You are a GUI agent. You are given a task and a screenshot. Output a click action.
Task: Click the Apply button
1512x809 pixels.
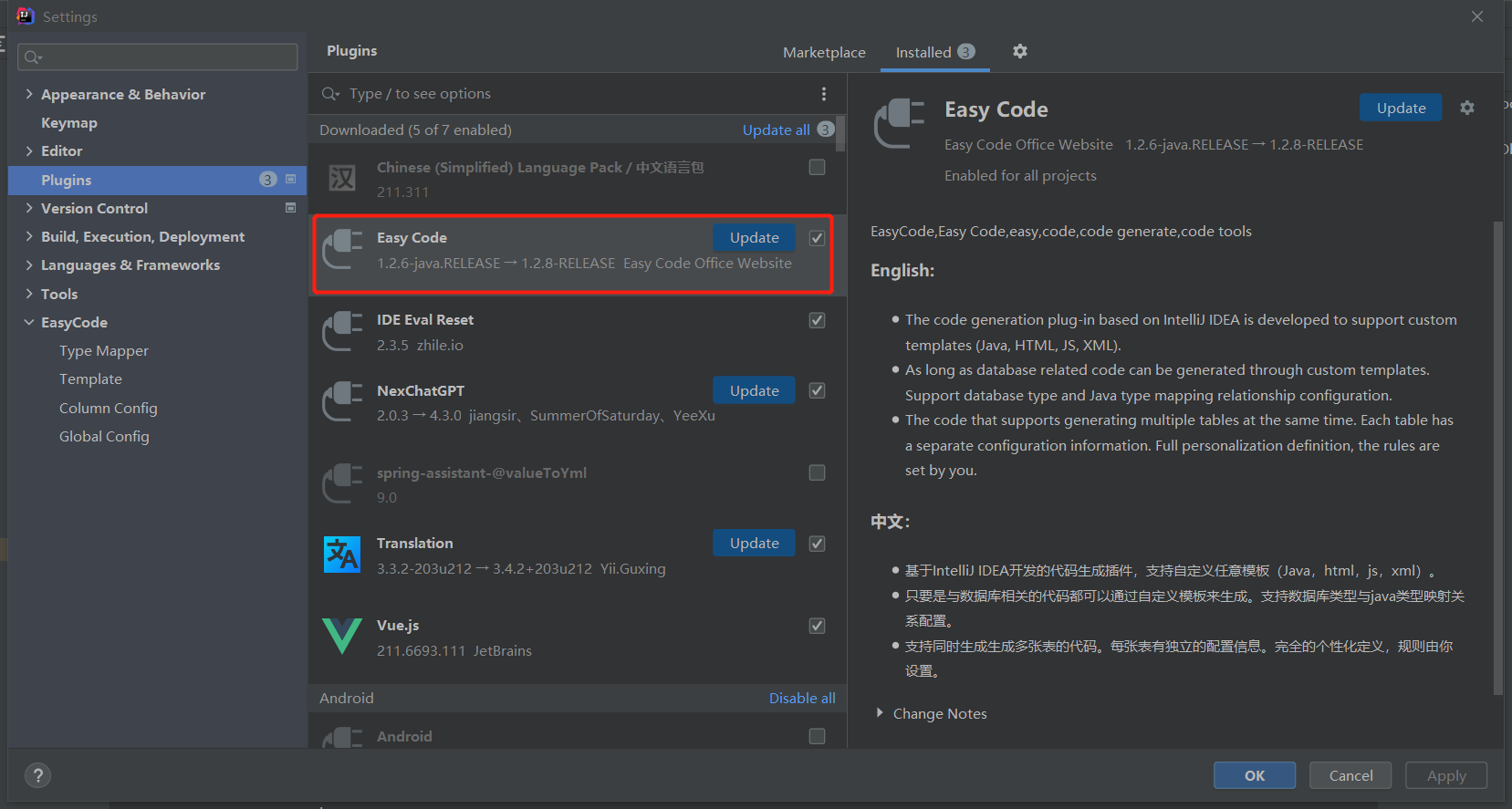(1446, 775)
